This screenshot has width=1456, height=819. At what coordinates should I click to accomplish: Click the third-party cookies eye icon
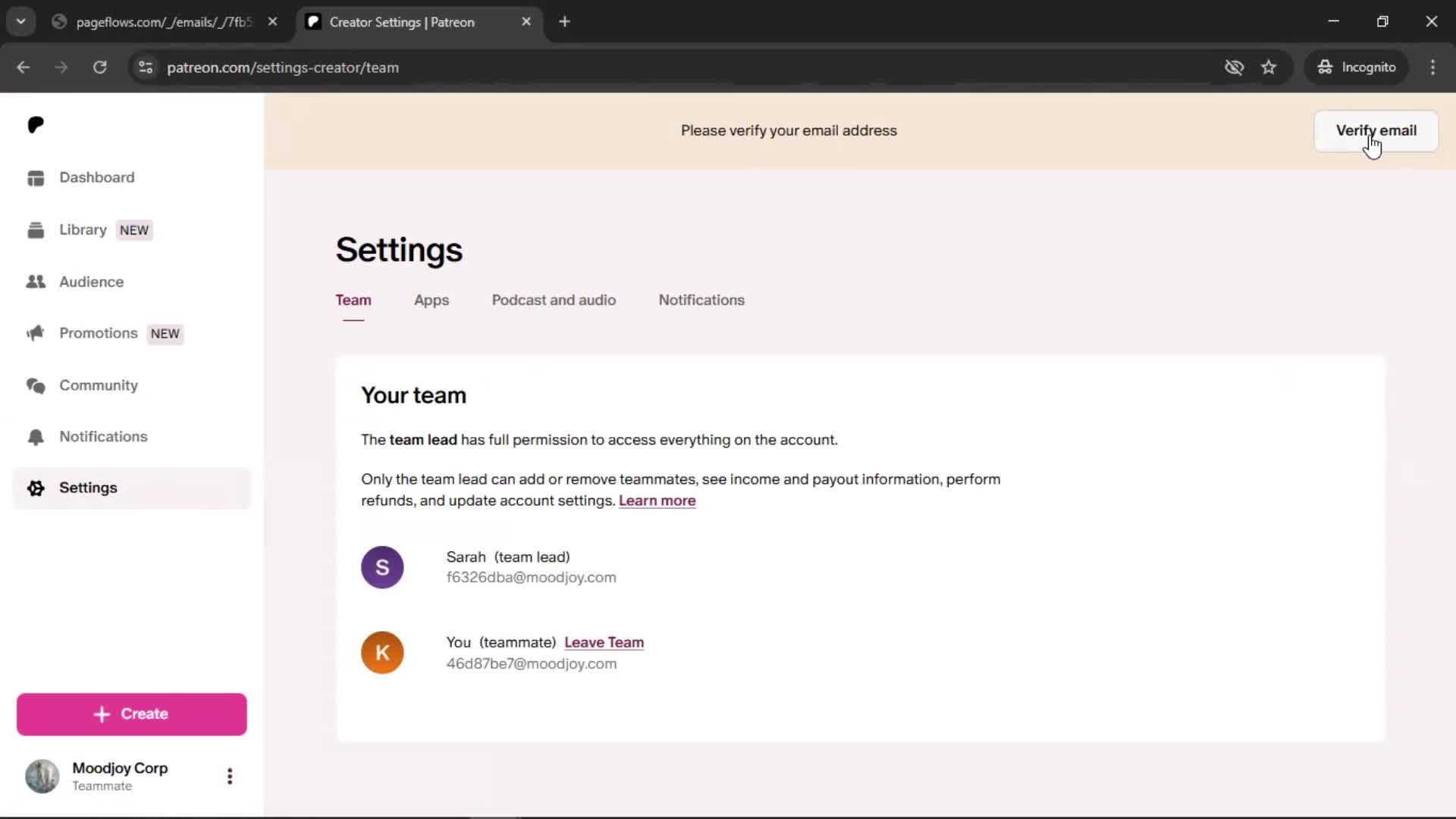(x=1234, y=67)
